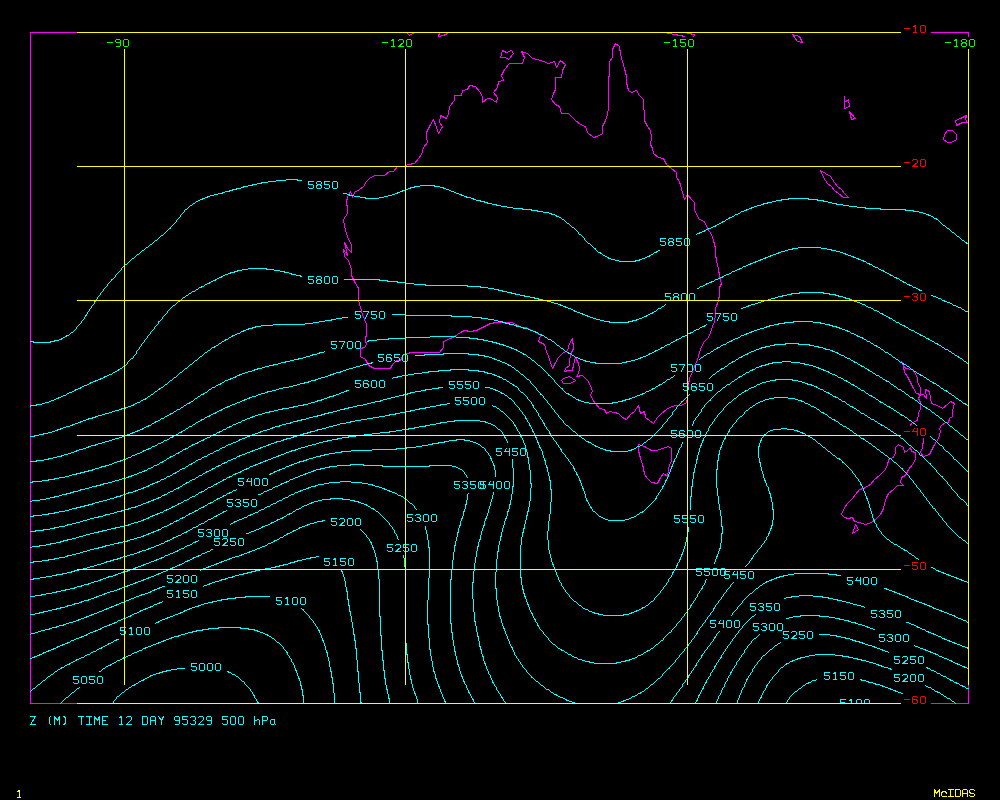Click the -120 longitude label

coord(397,43)
